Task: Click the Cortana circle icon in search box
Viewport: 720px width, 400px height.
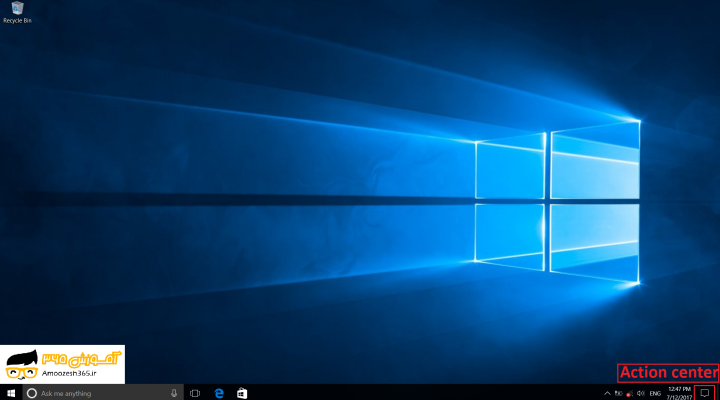Action: [x=32, y=393]
